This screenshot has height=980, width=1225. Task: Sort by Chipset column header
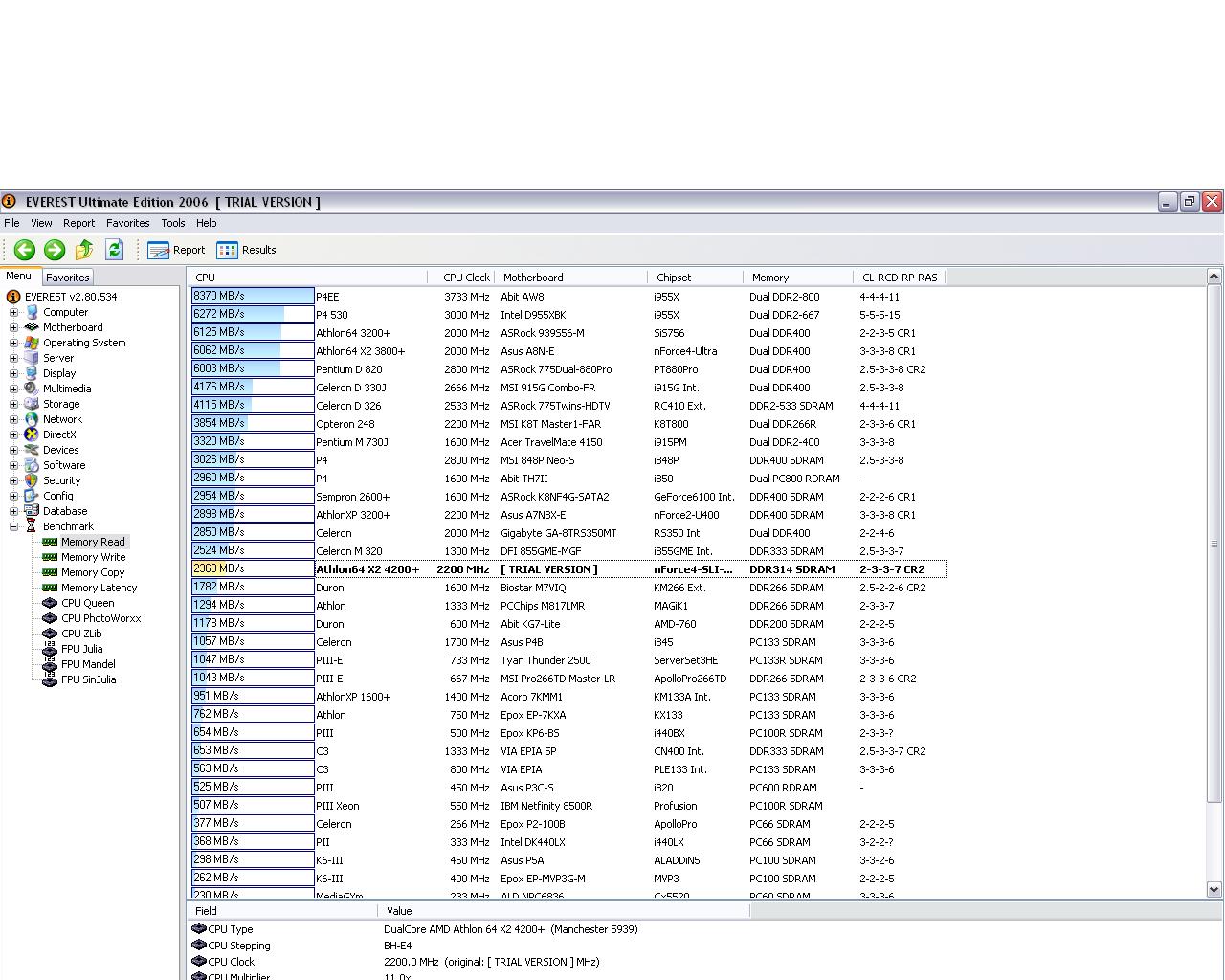[x=695, y=278]
